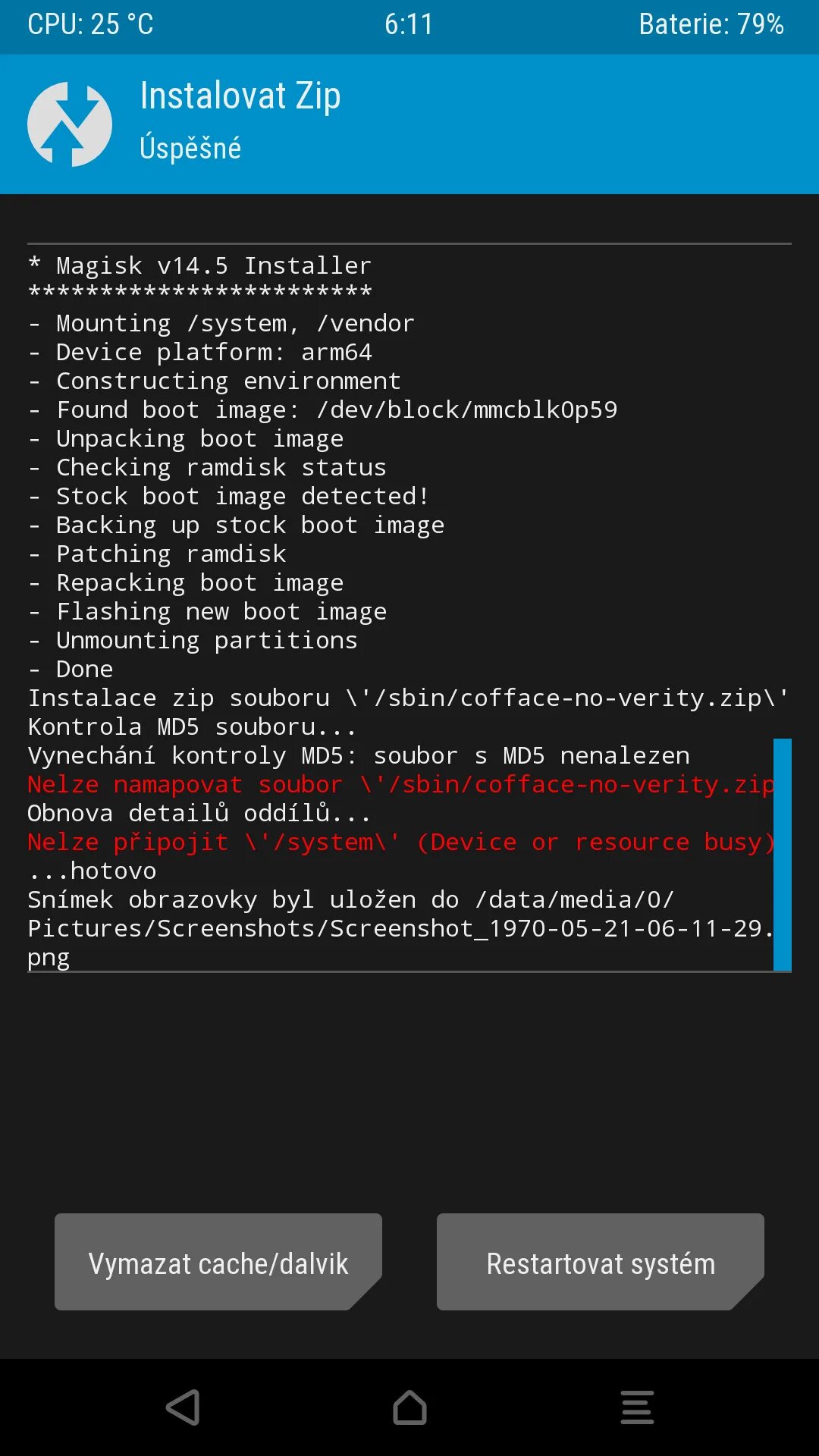Viewport: 819px width, 1456px height.
Task: Click the Kontrola MD5 souboru line
Action: pos(192,726)
